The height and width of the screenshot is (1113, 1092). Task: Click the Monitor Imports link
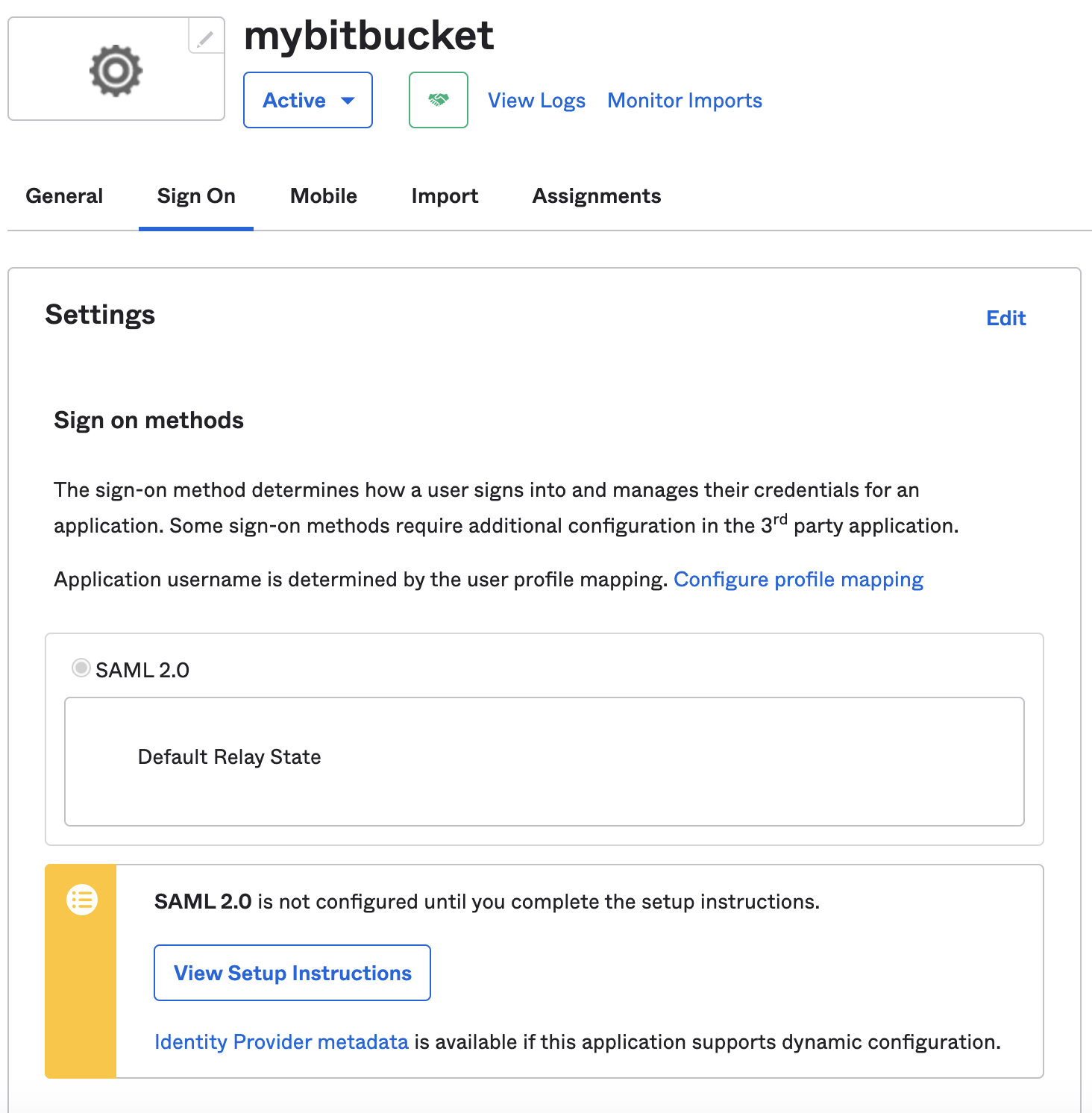[685, 101]
